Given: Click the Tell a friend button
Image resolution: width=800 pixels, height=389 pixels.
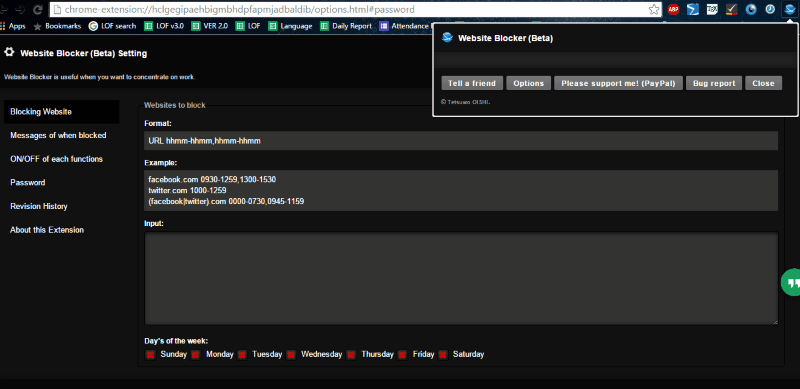Looking at the screenshot, I should [x=472, y=83].
